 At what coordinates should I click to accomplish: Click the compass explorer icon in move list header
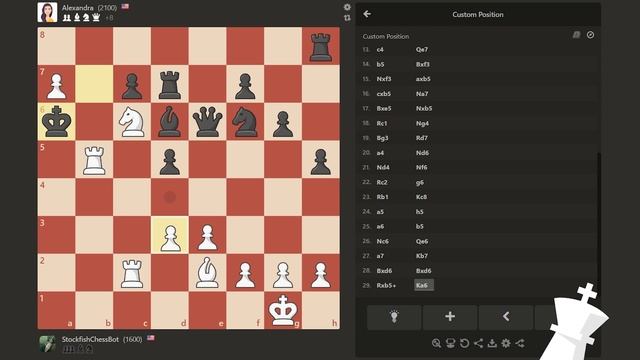point(590,35)
